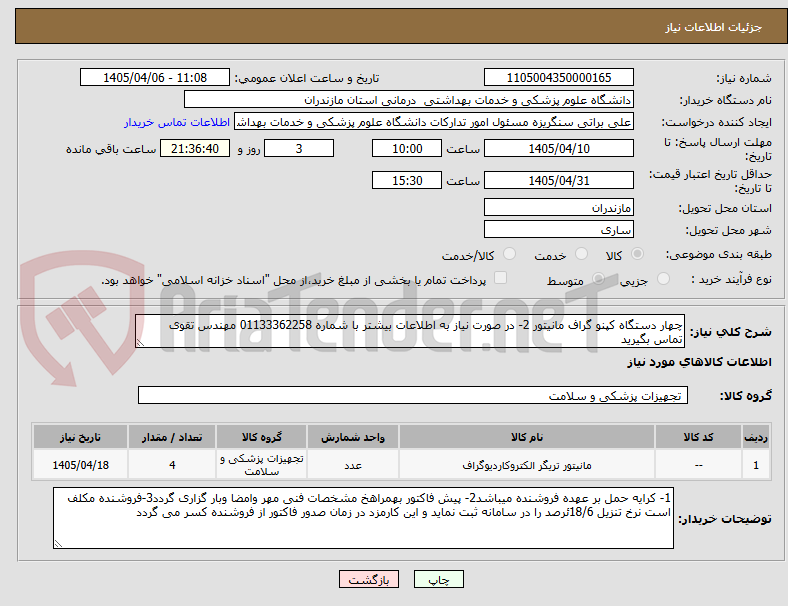Click the توضیحات خریدار label
Viewport: 788px width, 606px height.
(x=725, y=519)
